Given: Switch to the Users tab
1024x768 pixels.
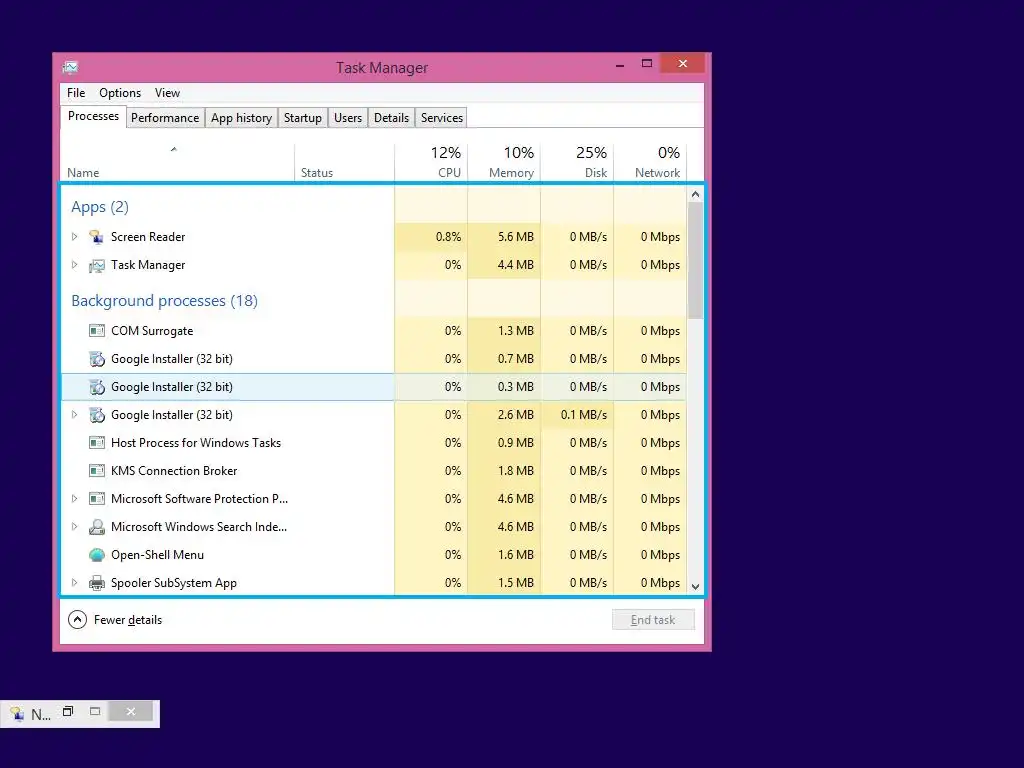Looking at the screenshot, I should point(348,118).
